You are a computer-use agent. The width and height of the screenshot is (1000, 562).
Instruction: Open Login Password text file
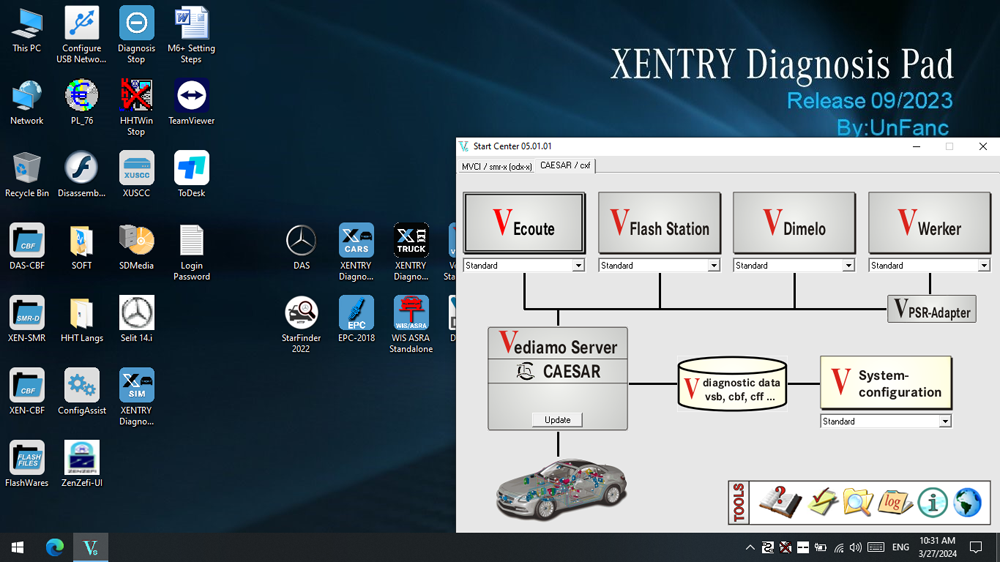click(x=191, y=253)
